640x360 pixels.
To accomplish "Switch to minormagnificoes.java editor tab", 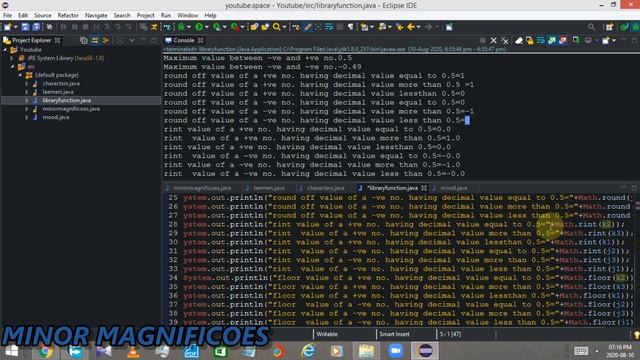I will [202, 188].
